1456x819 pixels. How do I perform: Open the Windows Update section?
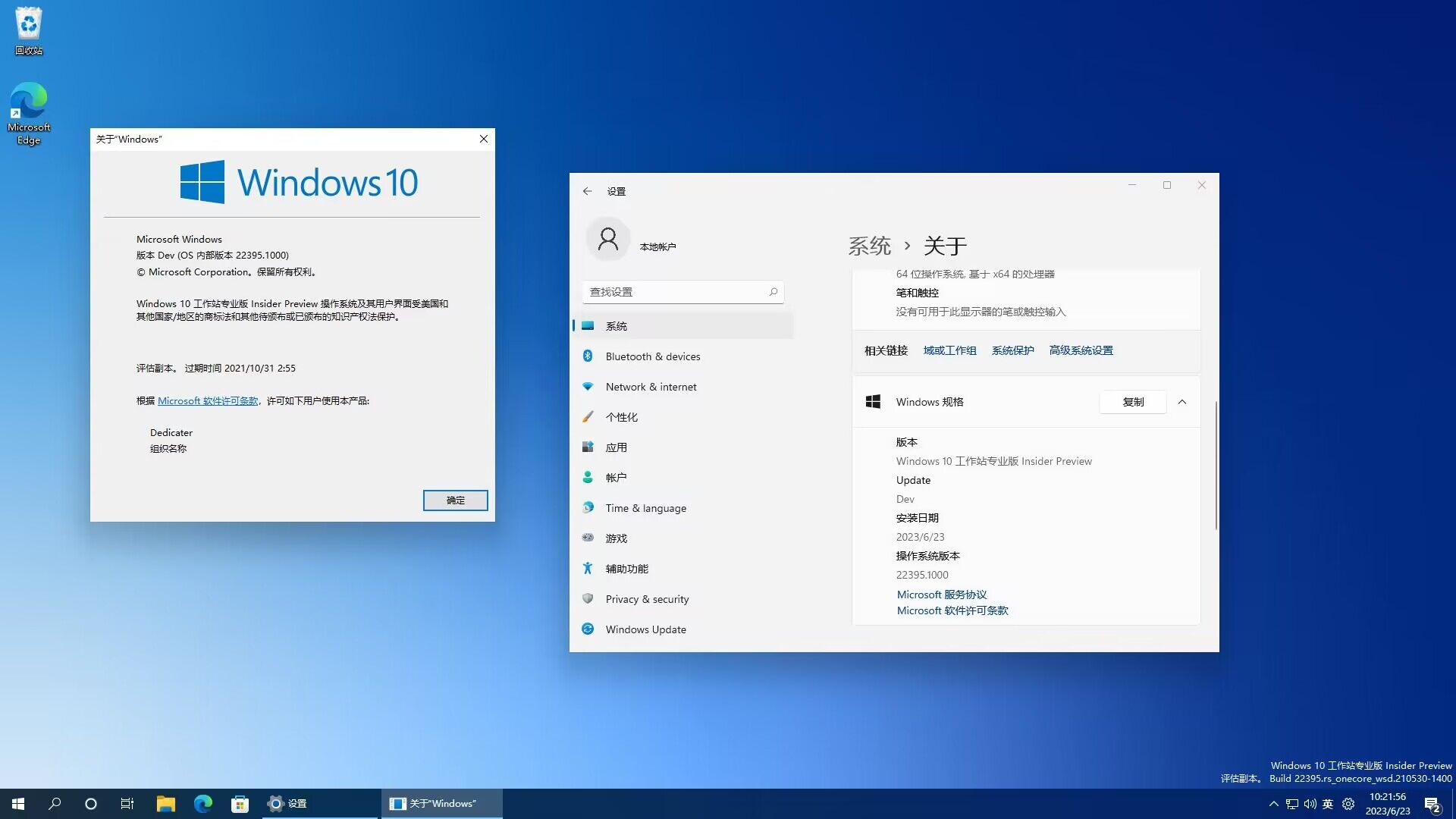click(645, 629)
